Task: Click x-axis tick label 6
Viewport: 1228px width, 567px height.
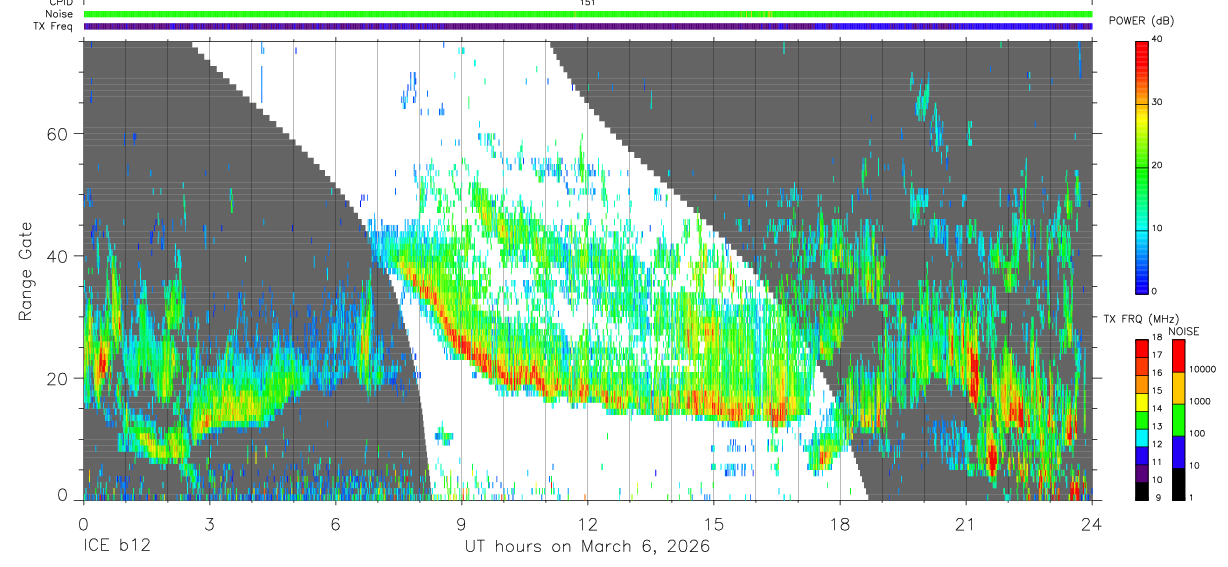Action: [335, 523]
